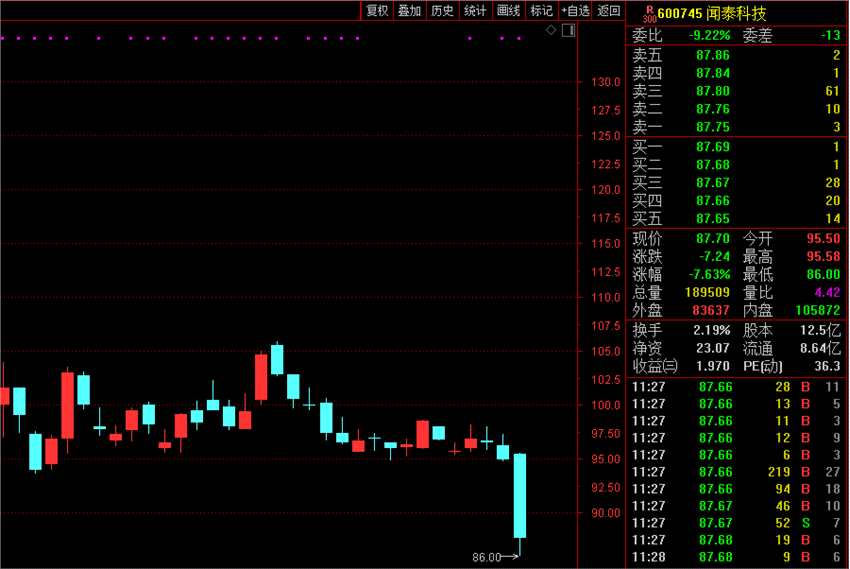
Task: Click the 标记 mark button
Action: (542, 10)
